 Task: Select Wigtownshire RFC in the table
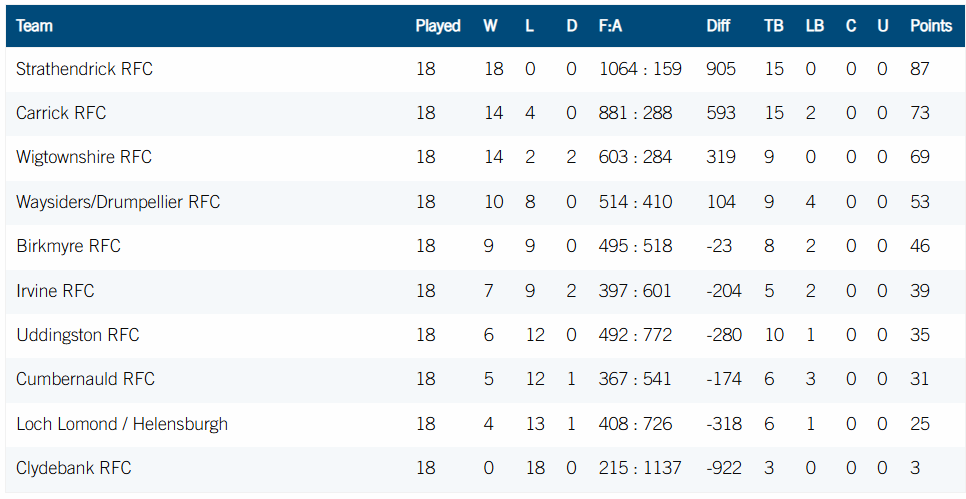pos(84,157)
